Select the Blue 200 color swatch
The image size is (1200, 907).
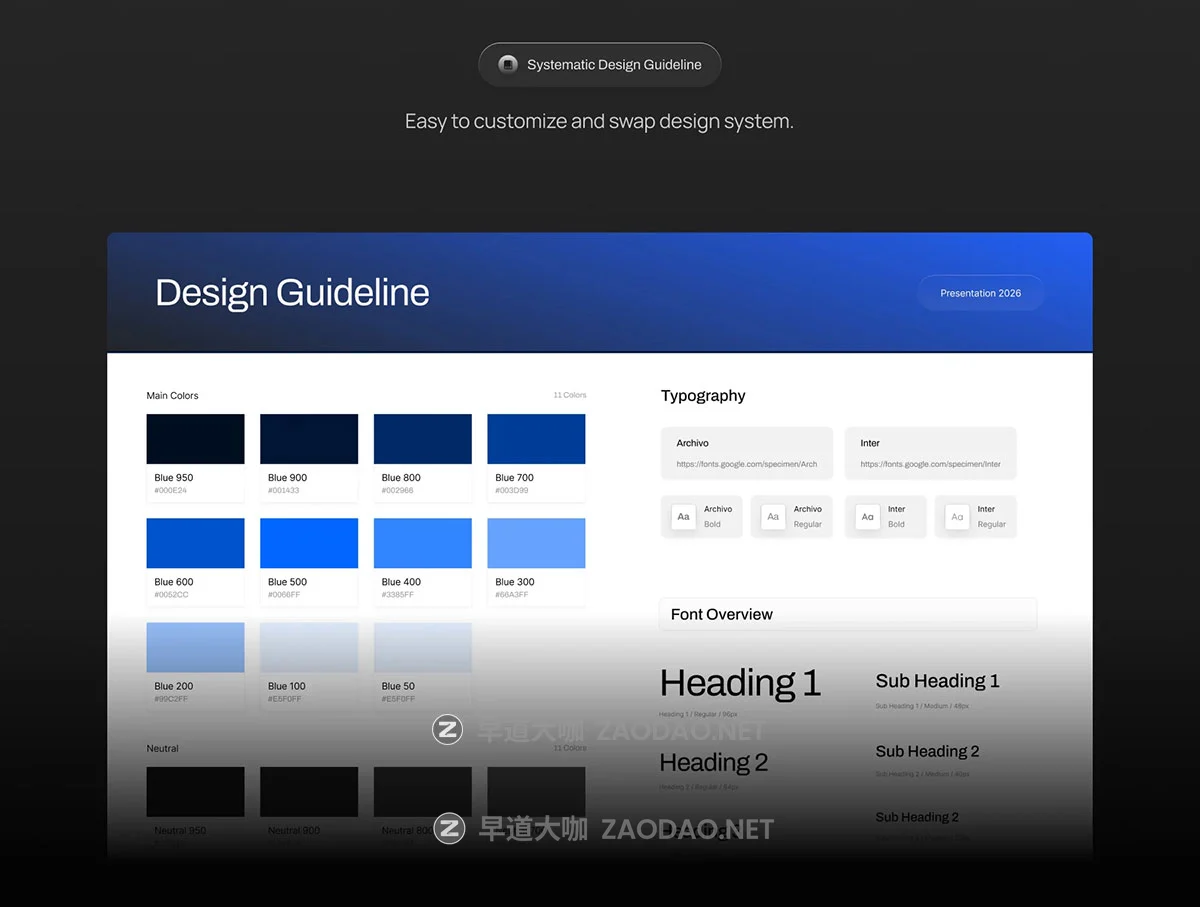pos(195,648)
